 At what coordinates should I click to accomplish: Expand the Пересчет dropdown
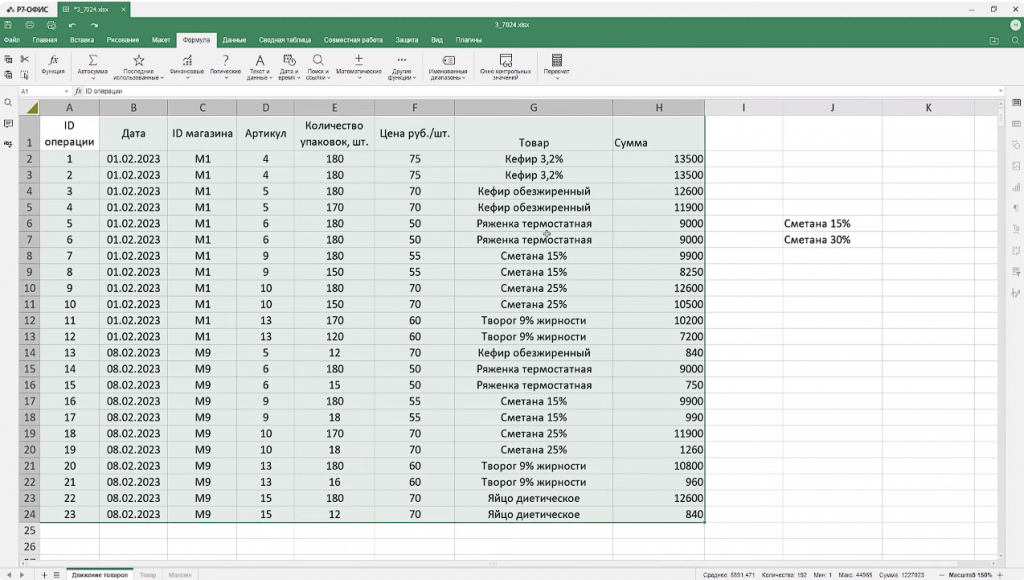[556, 78]
